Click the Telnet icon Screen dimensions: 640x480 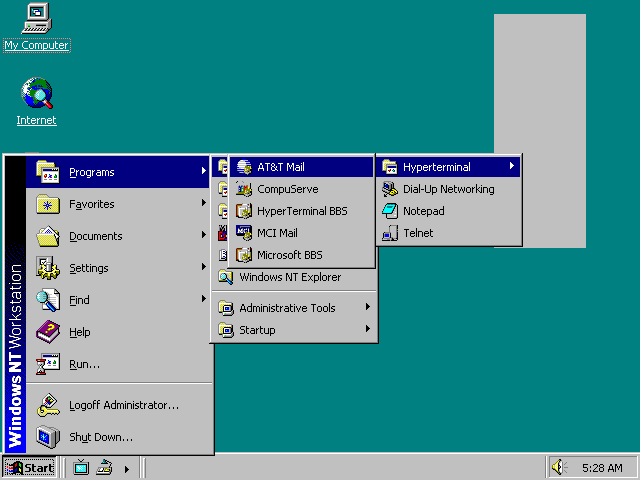pyautogui.click(x=390, y=233)
